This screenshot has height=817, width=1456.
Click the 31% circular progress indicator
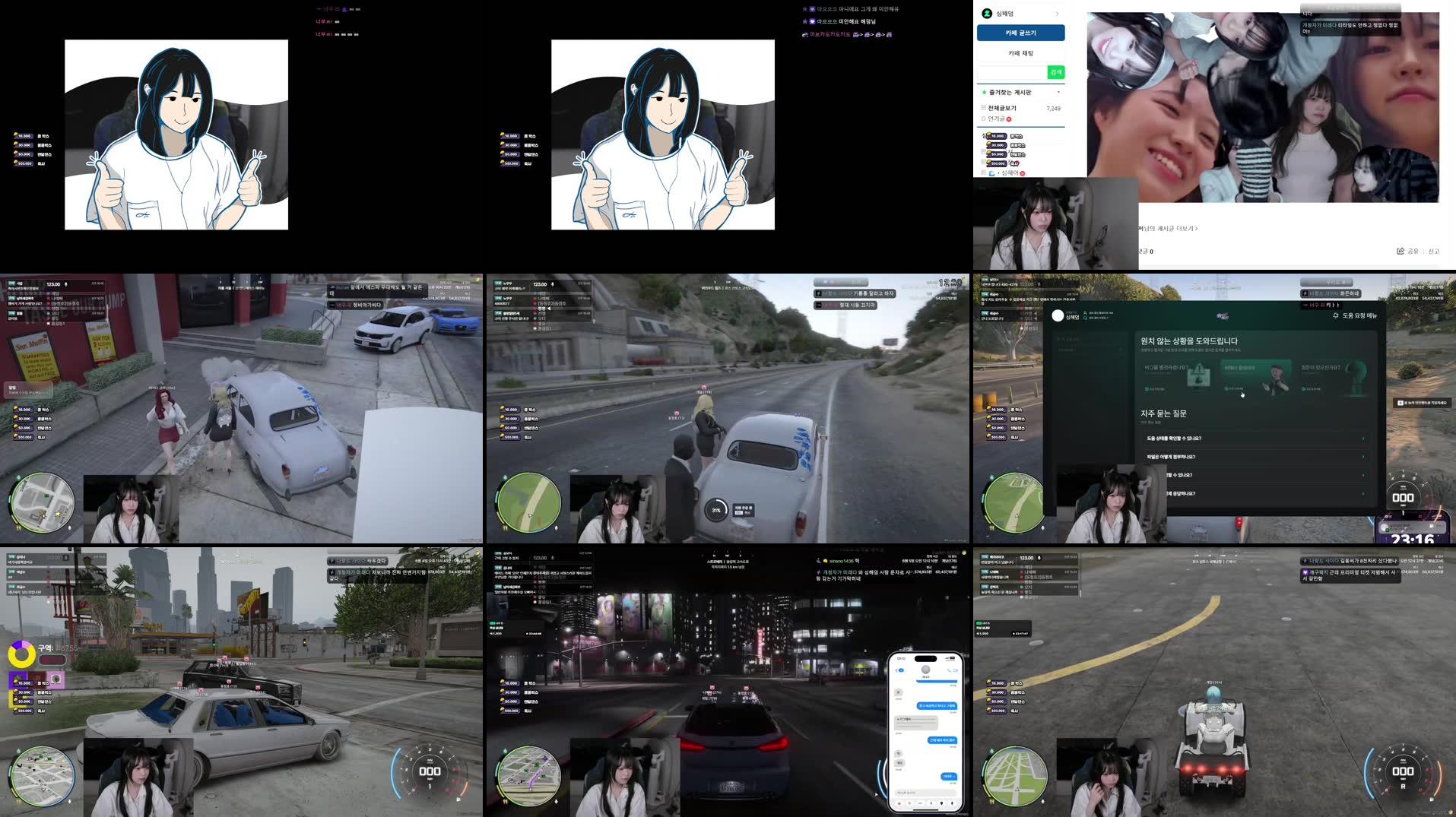[x=715, y=510]
